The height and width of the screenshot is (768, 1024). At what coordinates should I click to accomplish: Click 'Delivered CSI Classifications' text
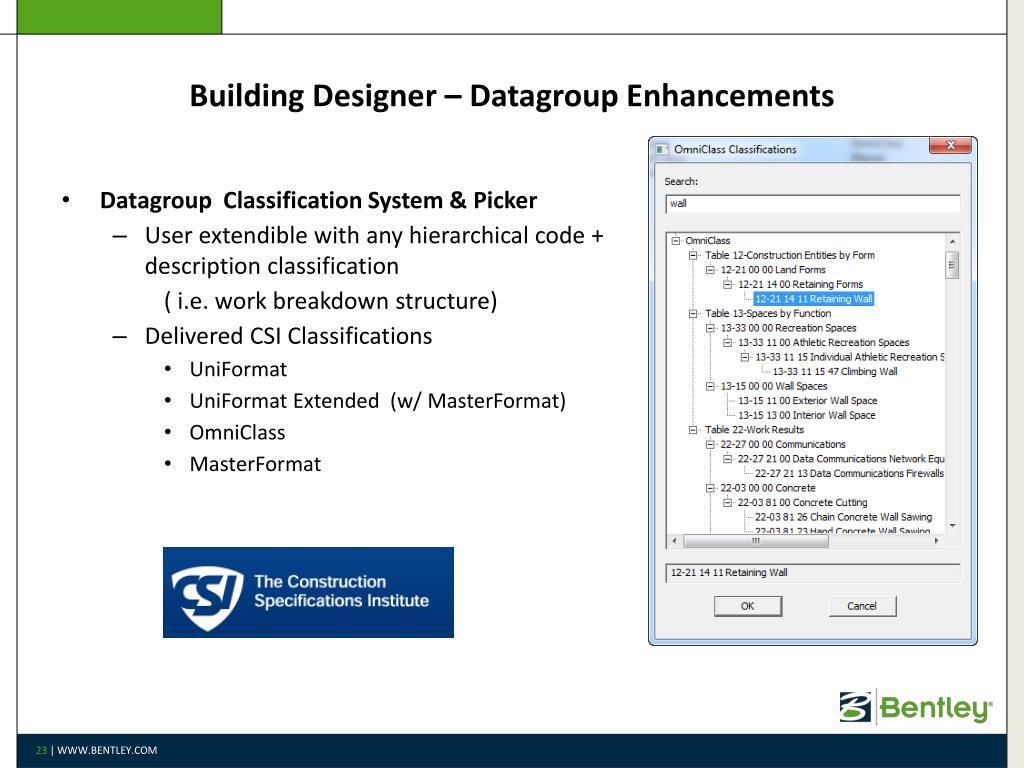[x=289, y=336]
